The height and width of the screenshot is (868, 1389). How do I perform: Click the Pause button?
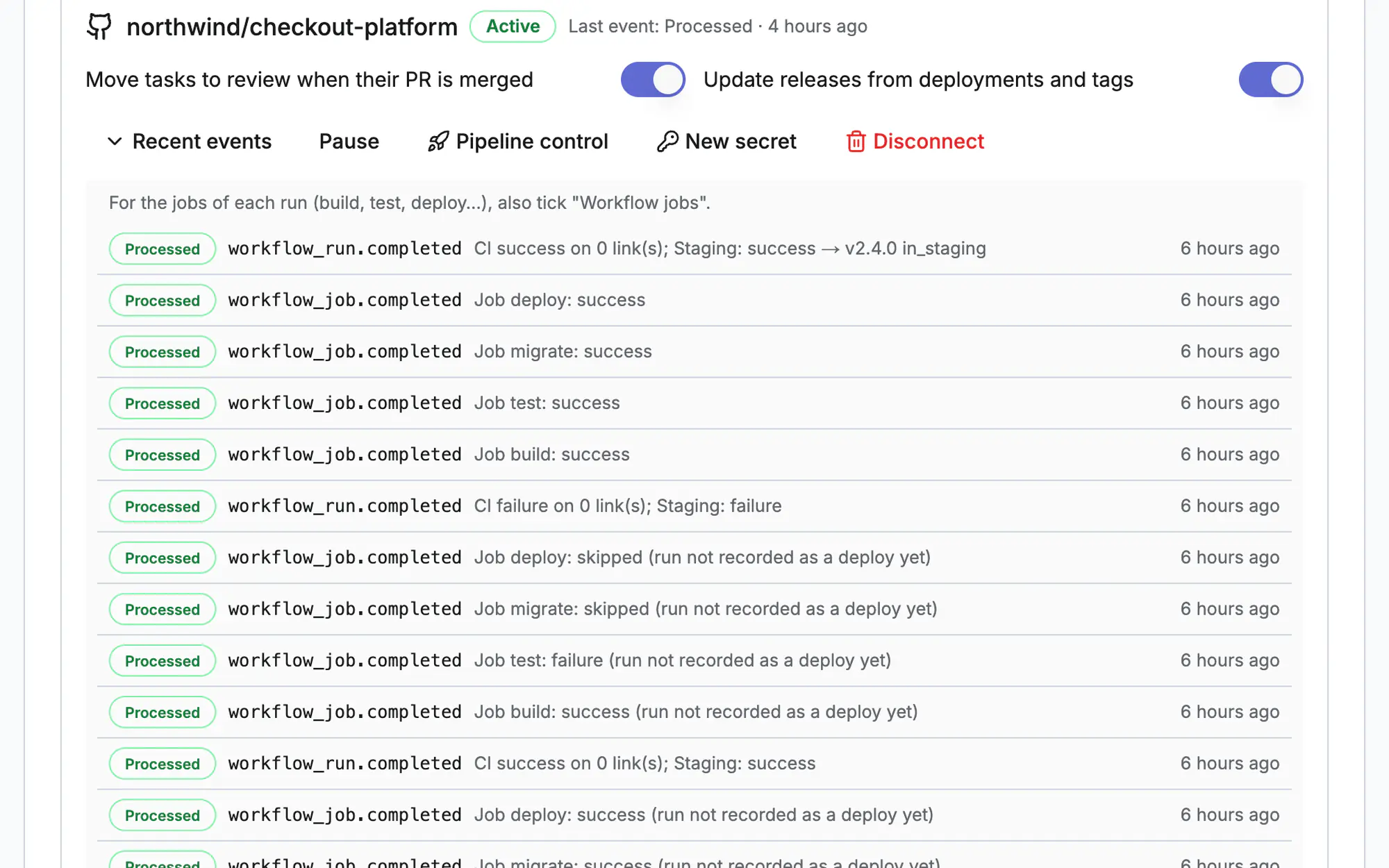click(x=349, y=142)
